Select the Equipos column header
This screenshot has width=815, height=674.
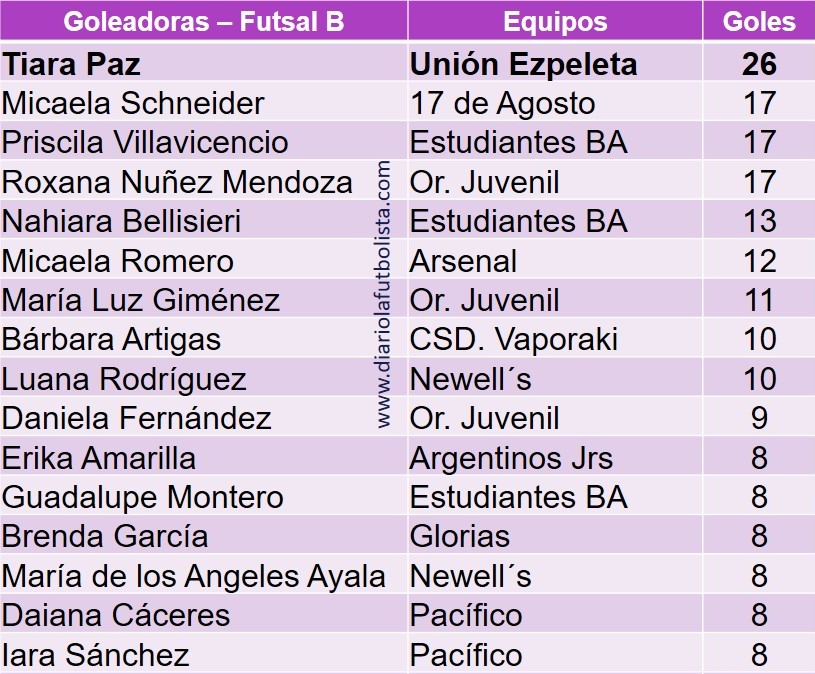pos(555,21)
